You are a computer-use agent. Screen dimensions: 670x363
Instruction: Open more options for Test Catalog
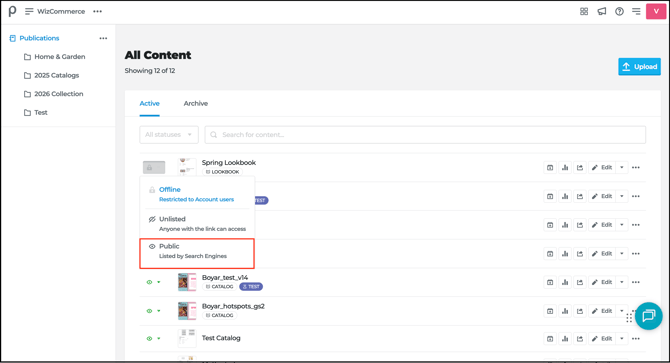pyautogui.click(x=636, y=339)
